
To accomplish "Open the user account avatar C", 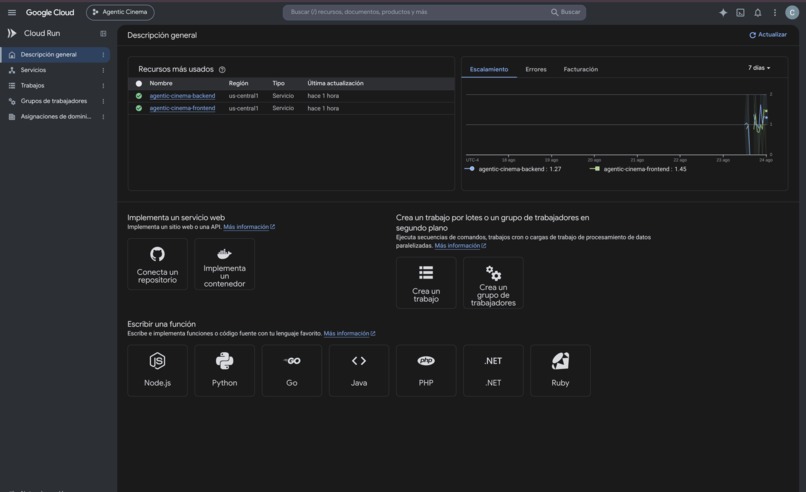I will tap(792, 12).
